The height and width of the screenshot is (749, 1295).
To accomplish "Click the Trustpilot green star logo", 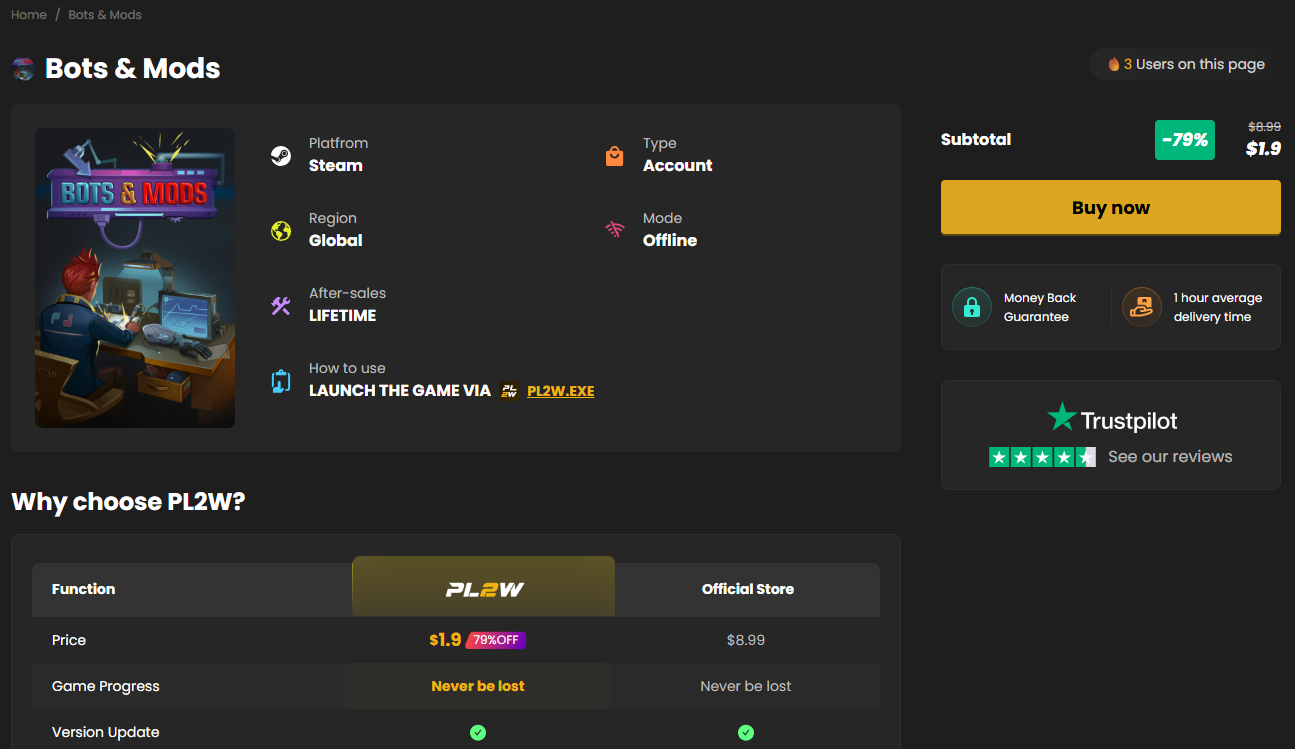I will [x=1062, y=417].
